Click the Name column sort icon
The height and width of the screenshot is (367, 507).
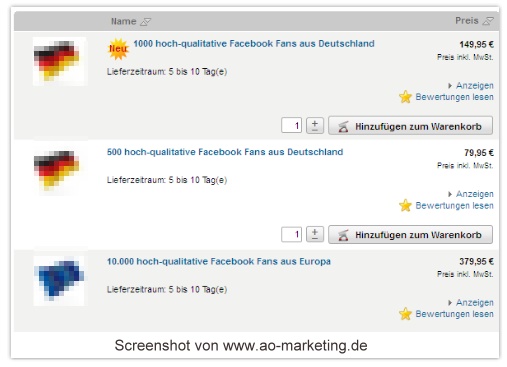pyautogui.click(x=145, y=22)
